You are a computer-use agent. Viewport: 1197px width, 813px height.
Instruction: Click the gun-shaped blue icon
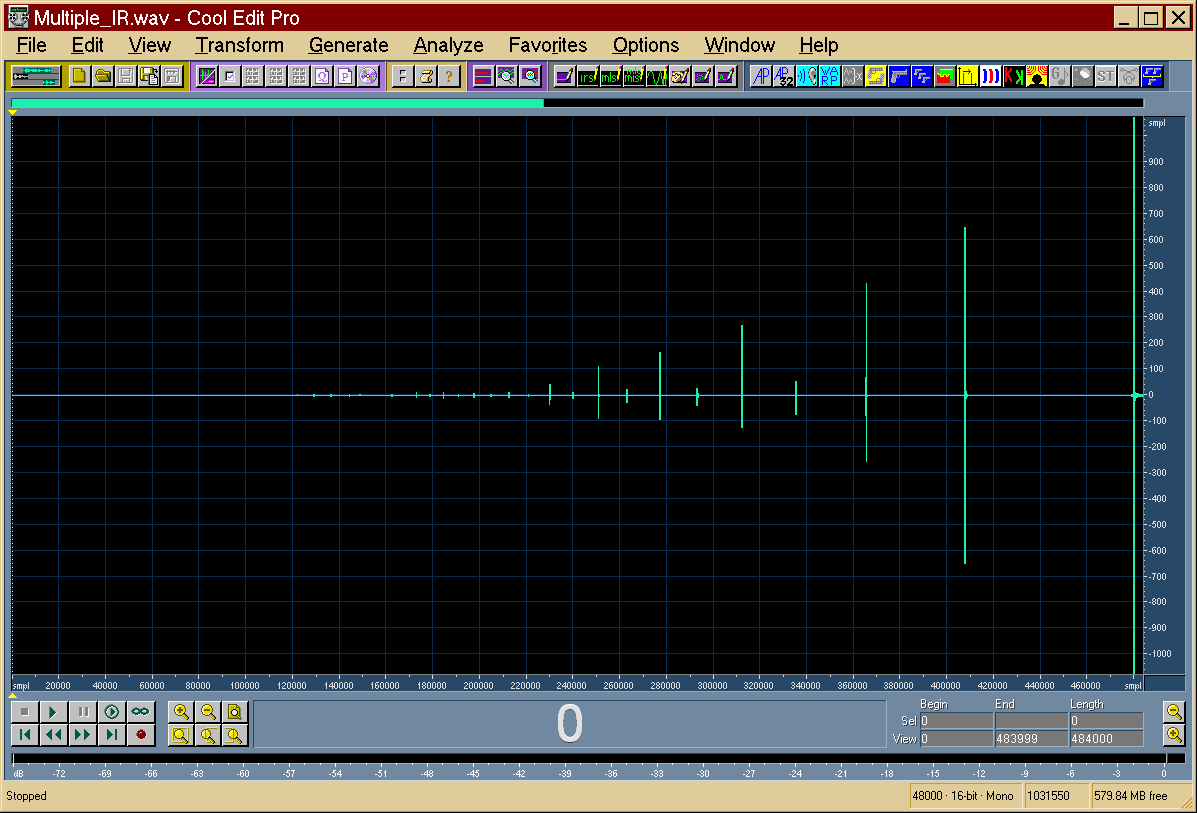click(x=899, y=76)
